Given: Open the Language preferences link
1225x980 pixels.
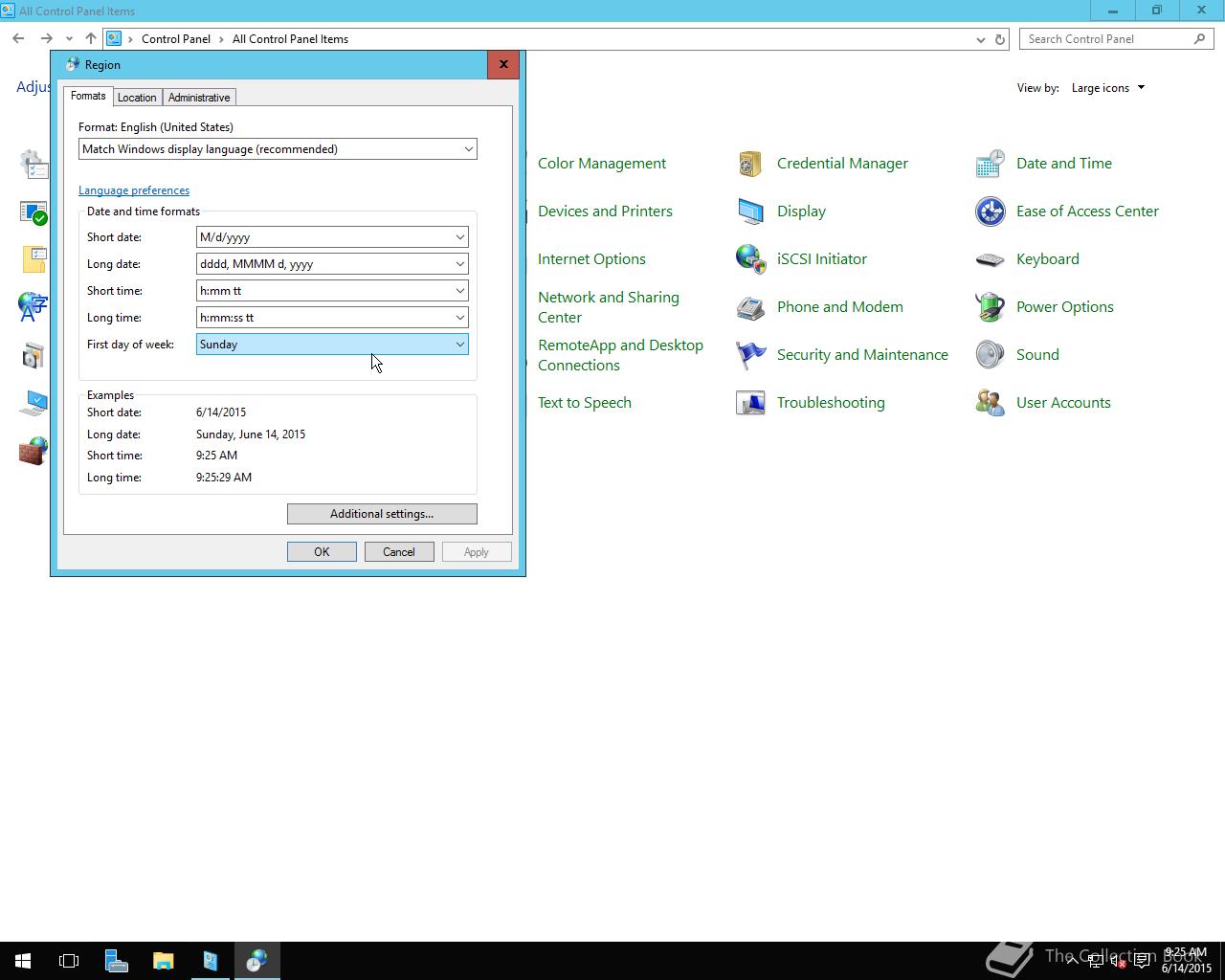Looking at the screenshot, I should point(134,190).
